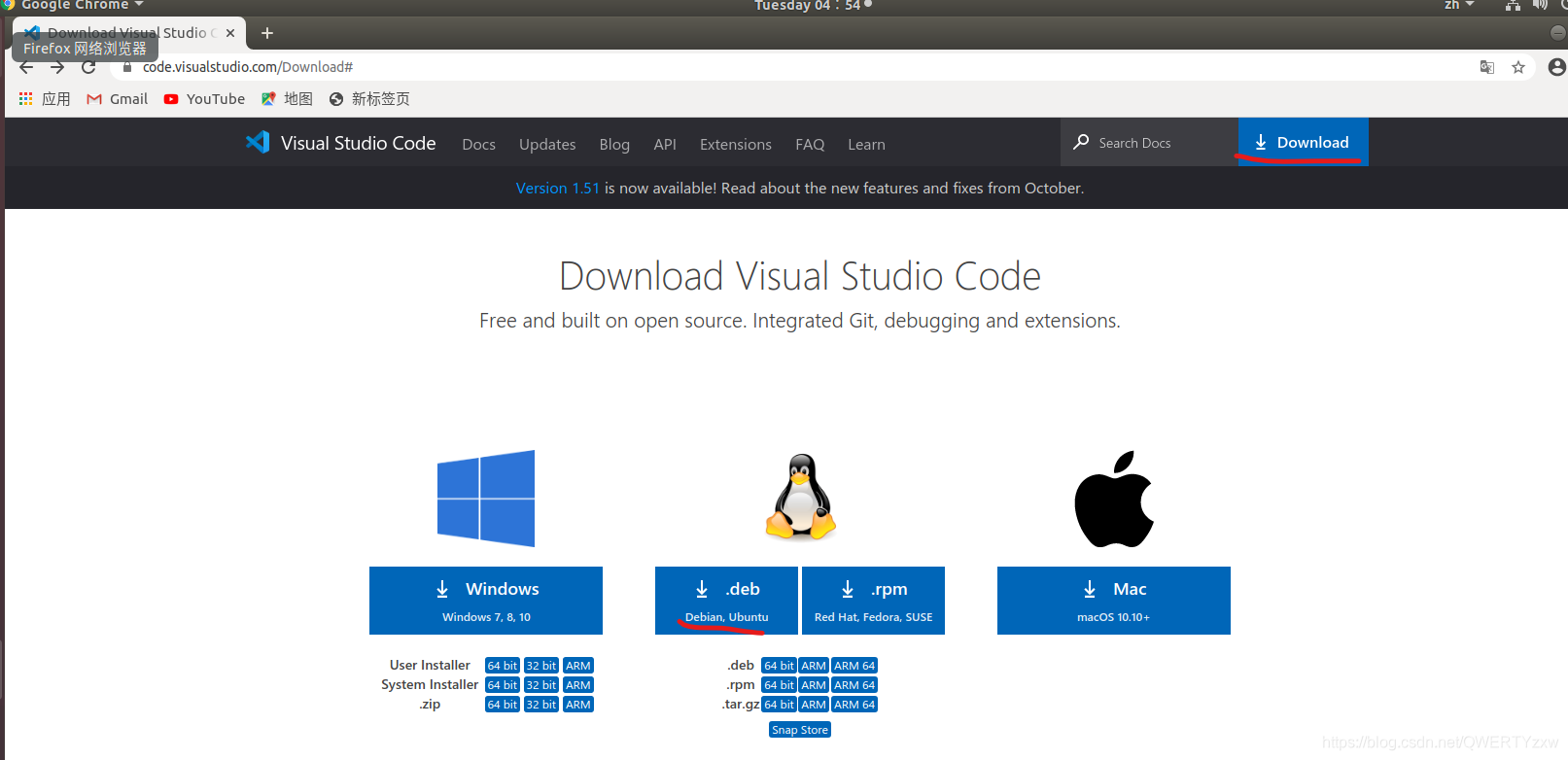Open the translate page icon in address bar
The width and height of the screenshot is (1568, 760).
1487,67
